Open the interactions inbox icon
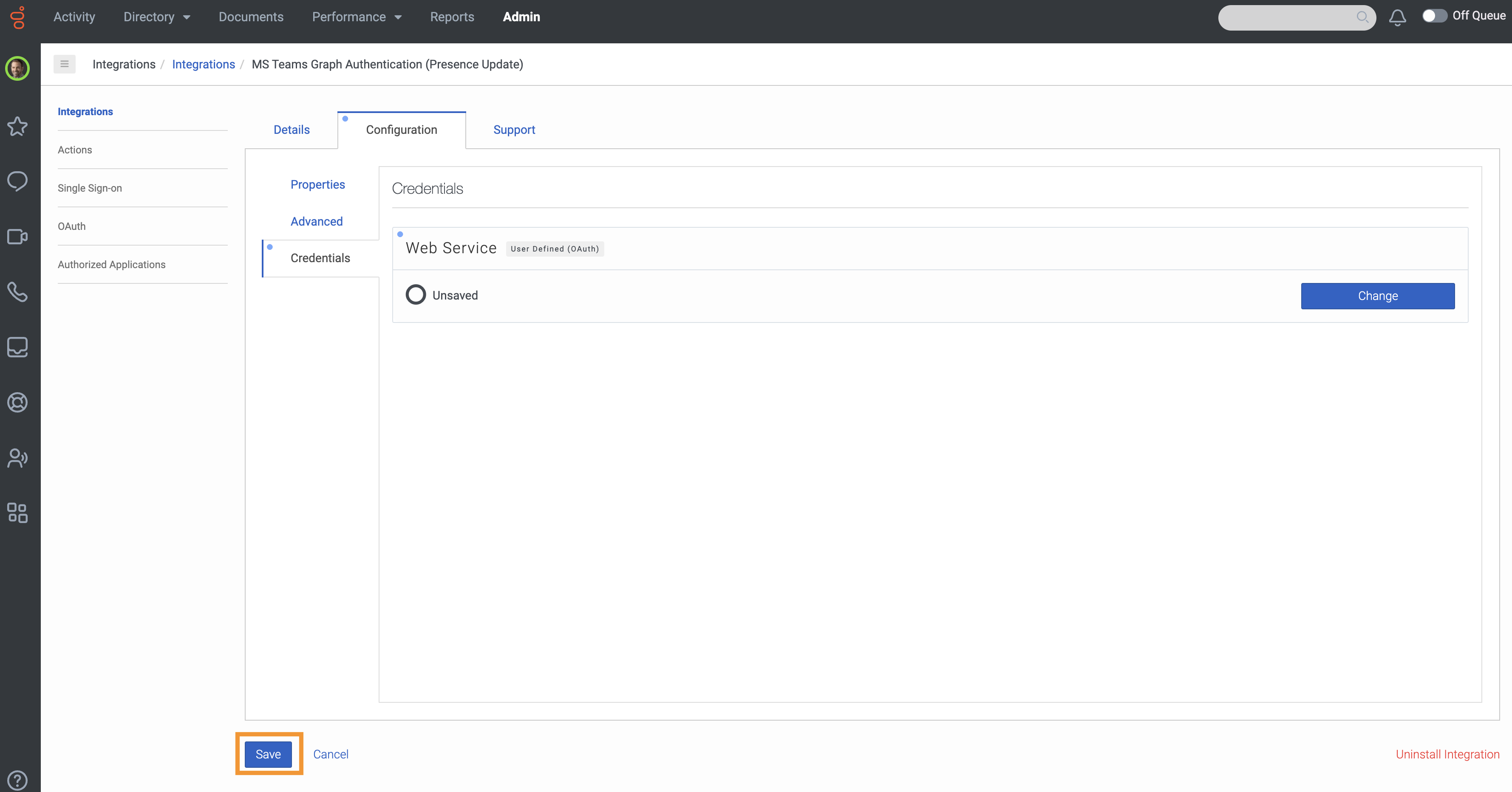The width and height of the screenshot is (1512, 792). 17,347
